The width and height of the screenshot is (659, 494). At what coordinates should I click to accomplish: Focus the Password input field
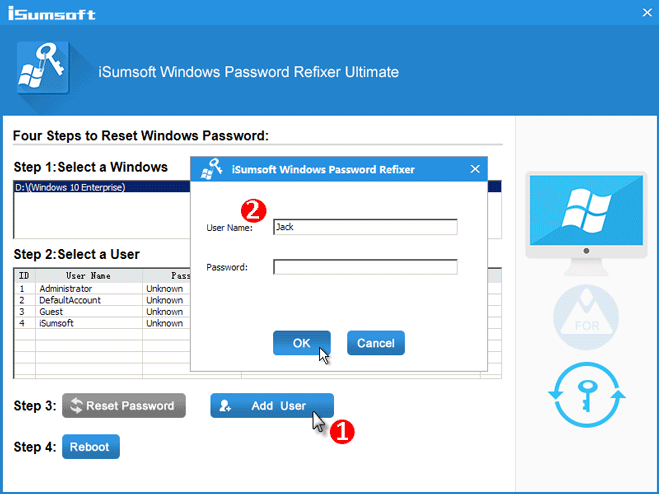tap(365, 267)
